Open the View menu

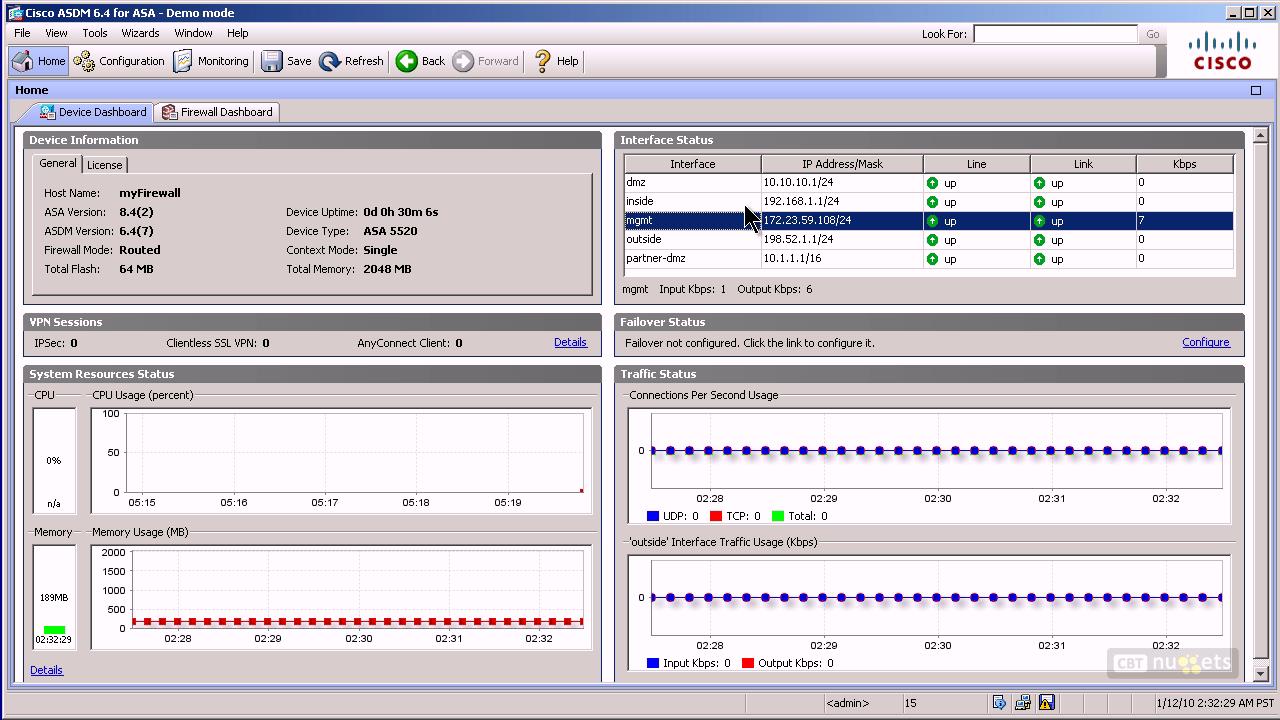click(56, 33)
